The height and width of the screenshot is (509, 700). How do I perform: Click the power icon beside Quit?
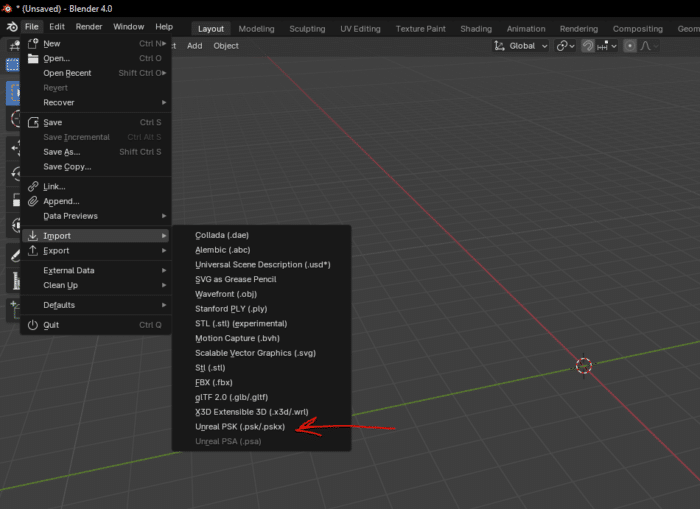[x=33, y=325]
